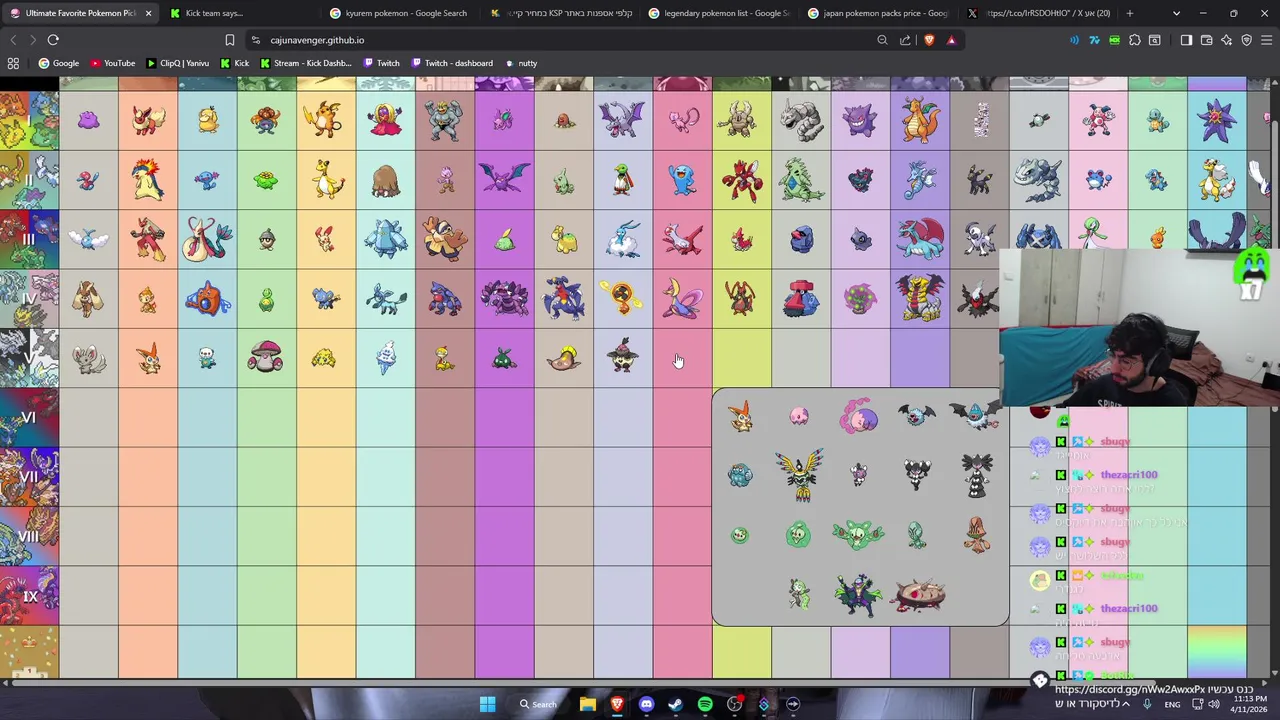This screenshot has height=720, width=1280.
Task: Select Woobat in the popup
Action: pos(917,415)
